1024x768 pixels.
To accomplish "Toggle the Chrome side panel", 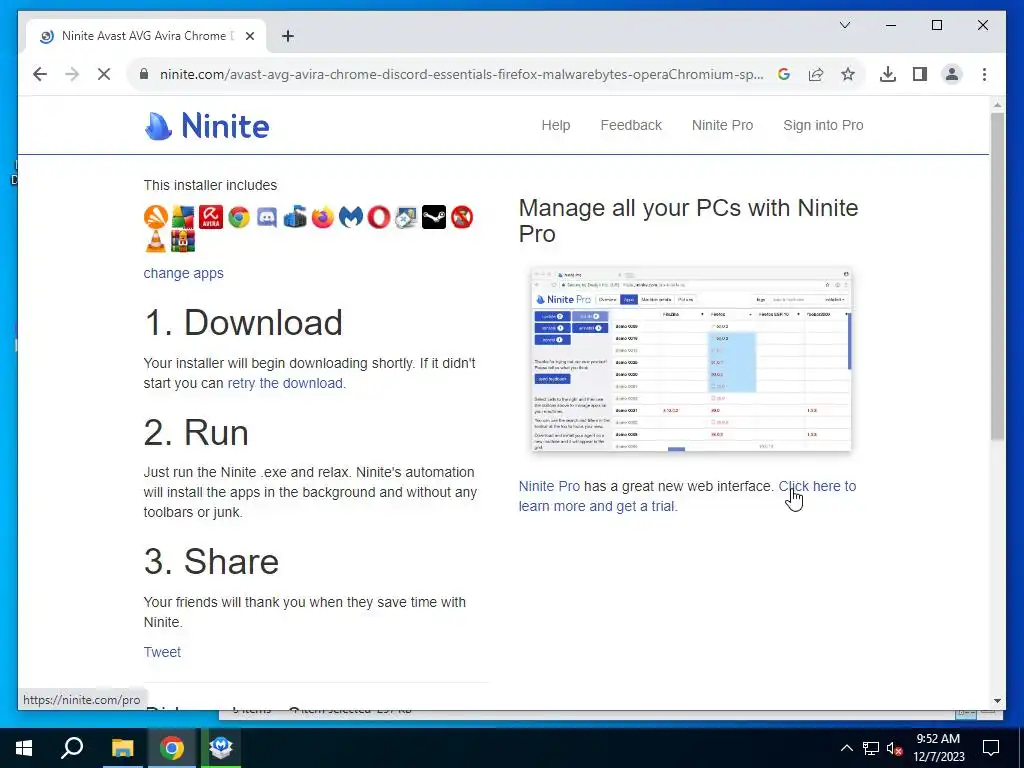I will (920, 74).
